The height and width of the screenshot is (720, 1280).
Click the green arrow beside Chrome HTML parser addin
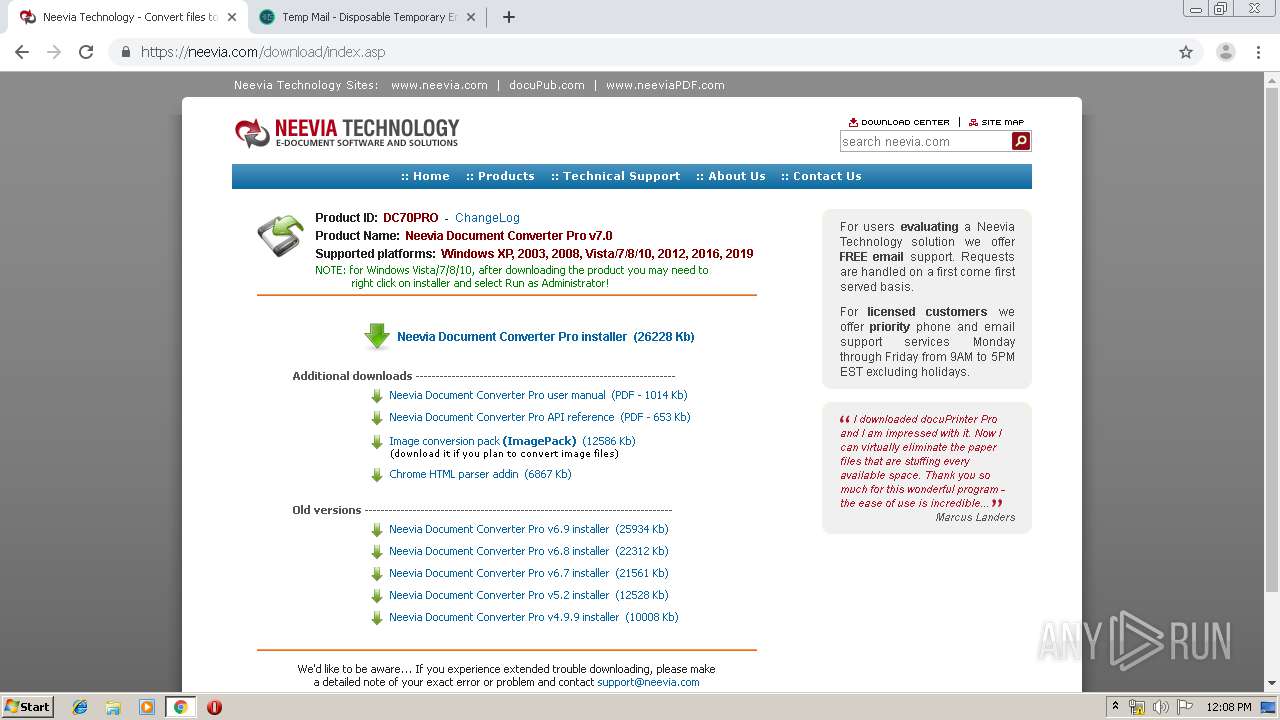click(377, 475)
